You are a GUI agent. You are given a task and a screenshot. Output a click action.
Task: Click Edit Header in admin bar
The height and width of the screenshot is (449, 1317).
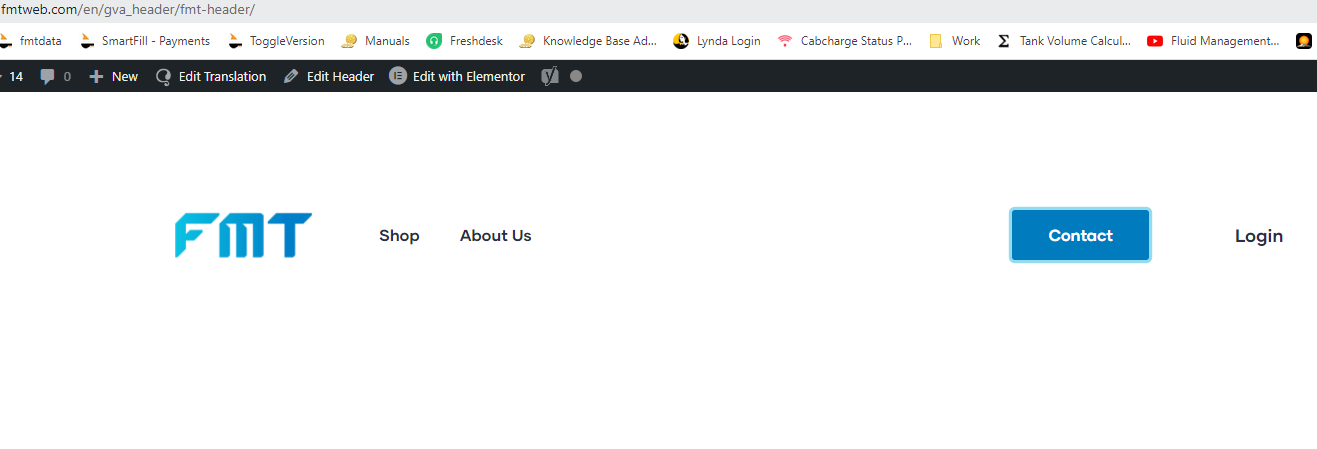pyautogui.click(x=340, y=76)
